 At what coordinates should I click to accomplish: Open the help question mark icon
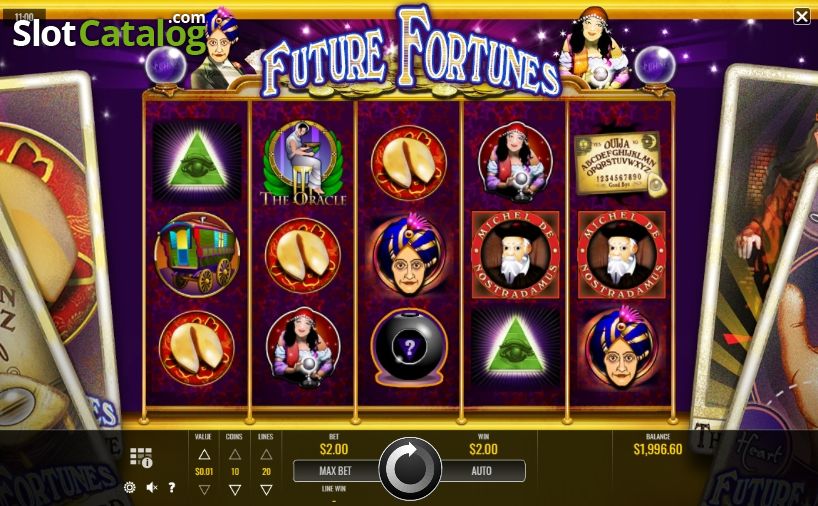coord(172,487)
